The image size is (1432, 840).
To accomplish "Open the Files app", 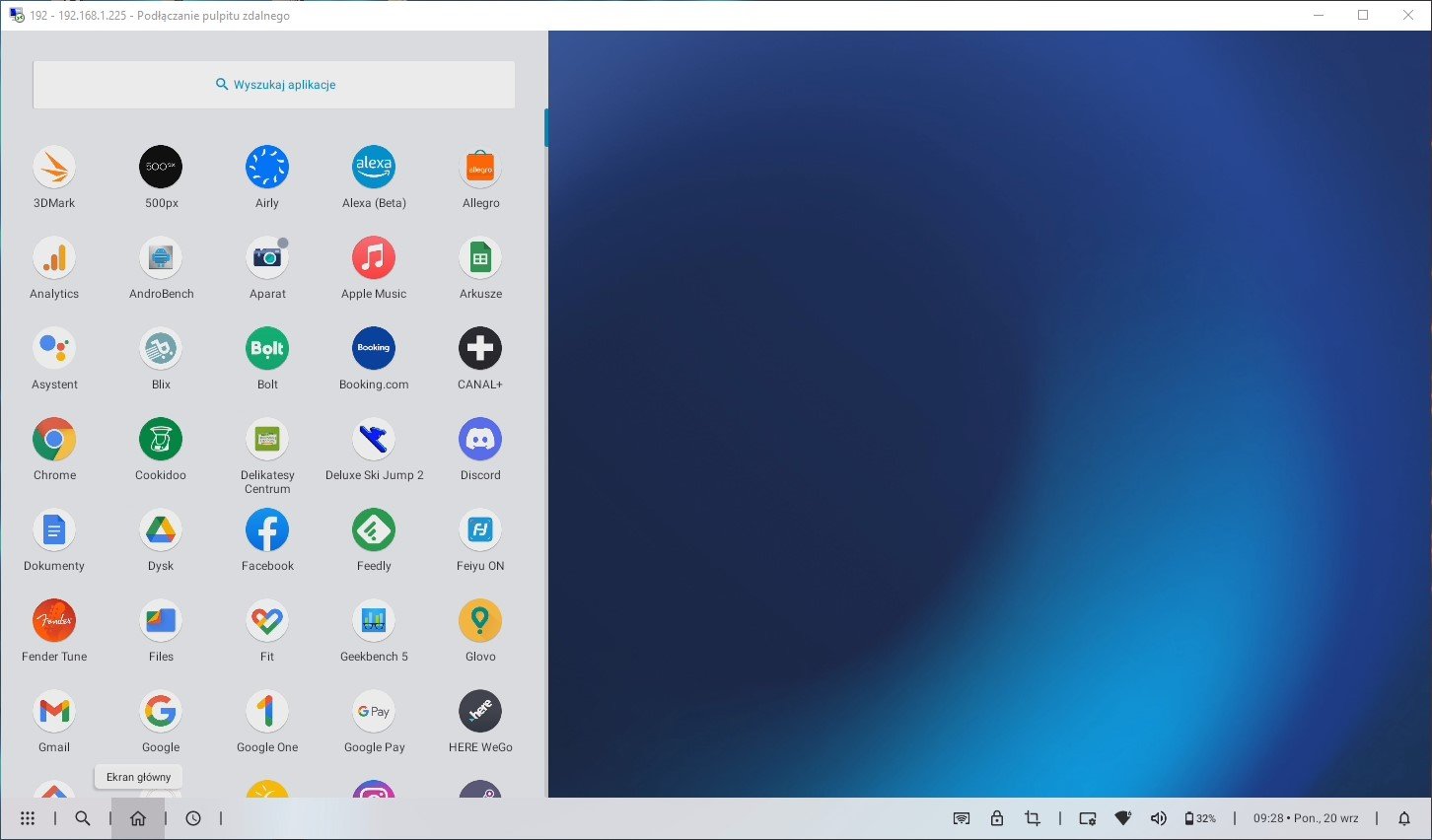I will (161, 620).
